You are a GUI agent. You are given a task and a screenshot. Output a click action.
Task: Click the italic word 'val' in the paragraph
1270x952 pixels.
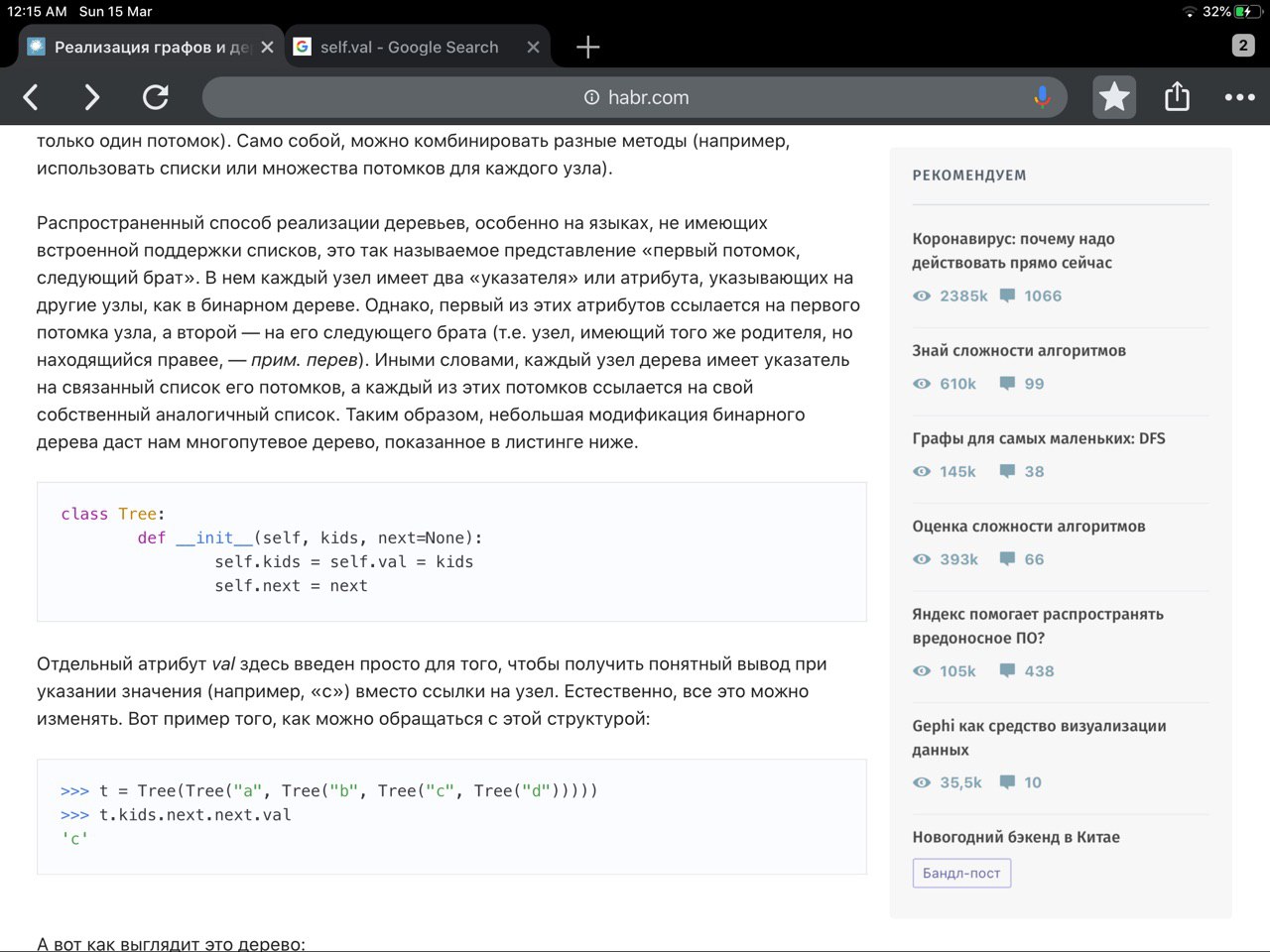coord(223,664)
